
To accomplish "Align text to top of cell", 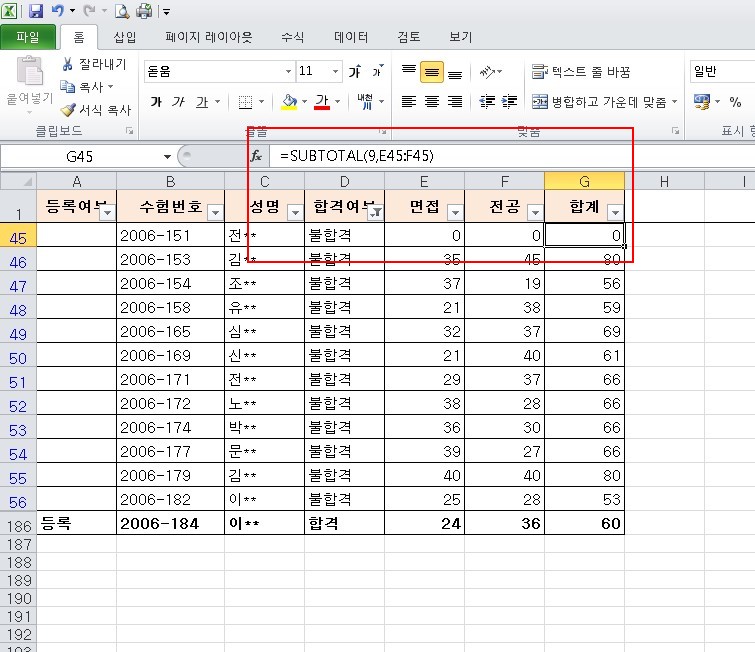I will [x=409, y=72].
